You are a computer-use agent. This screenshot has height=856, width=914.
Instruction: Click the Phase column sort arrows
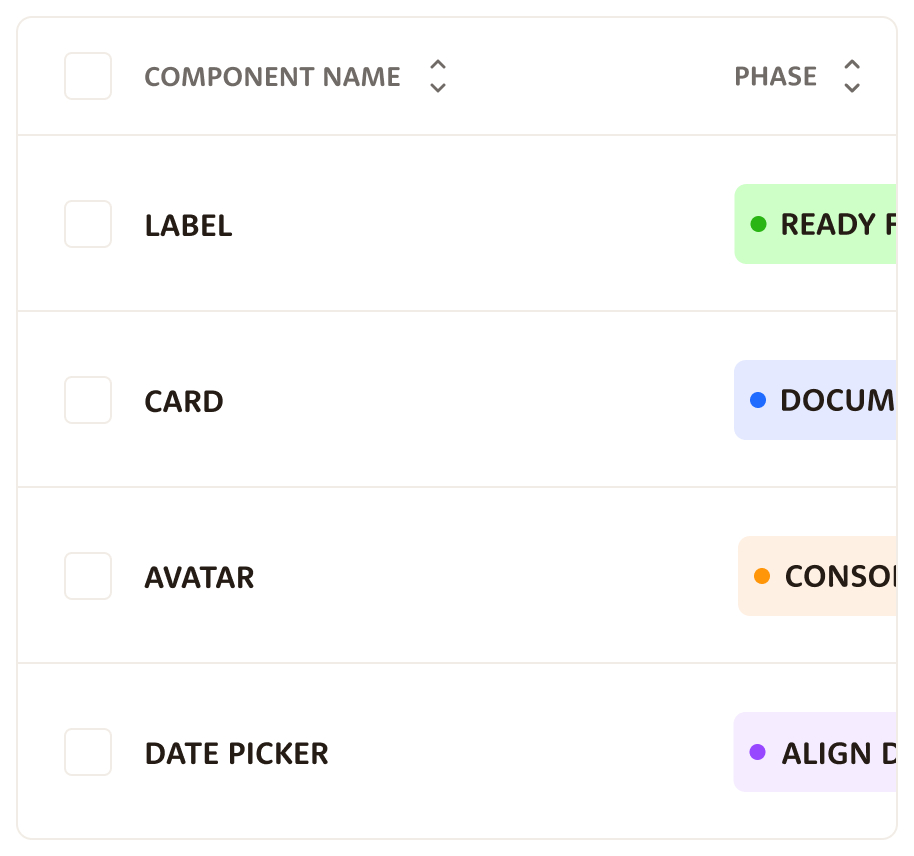[x=851, y=76]
